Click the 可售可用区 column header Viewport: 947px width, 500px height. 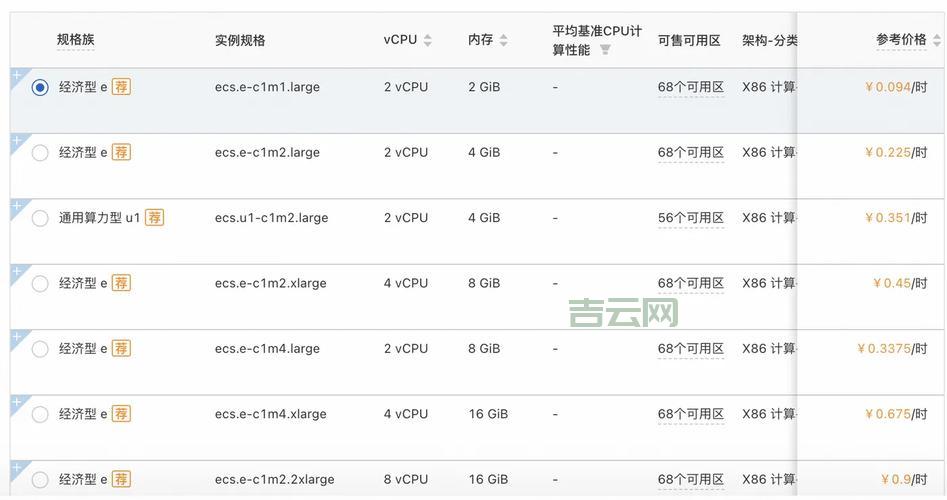coord(689,41)
